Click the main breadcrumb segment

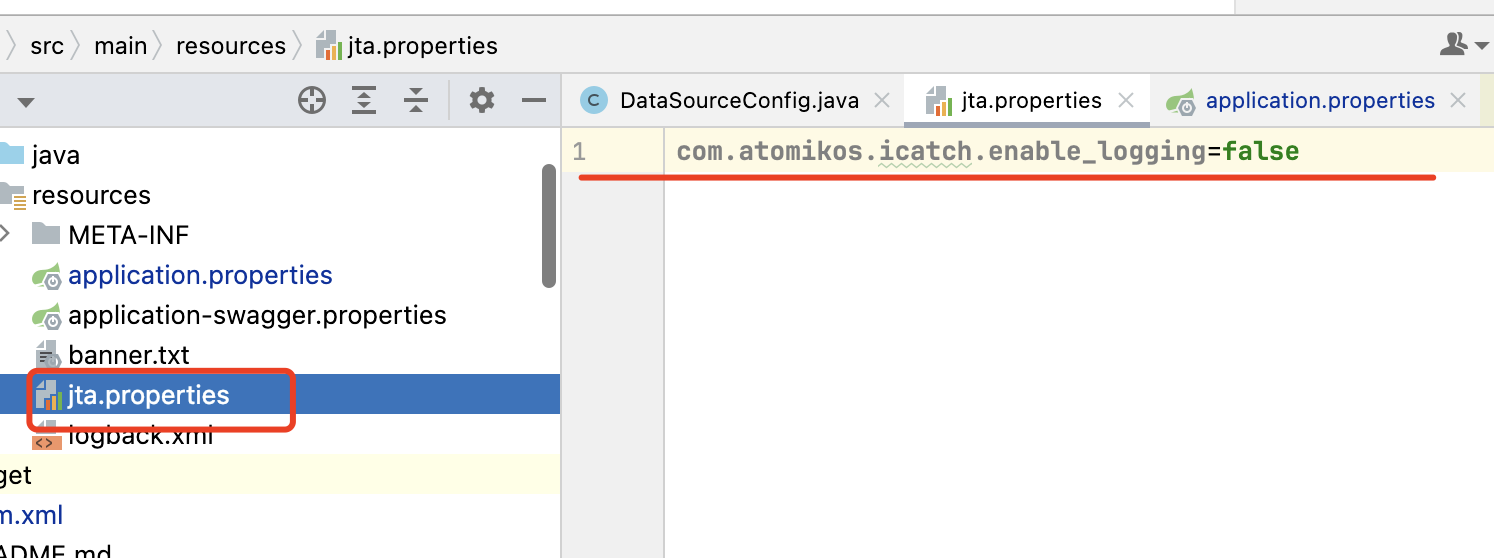click(120, 46)
